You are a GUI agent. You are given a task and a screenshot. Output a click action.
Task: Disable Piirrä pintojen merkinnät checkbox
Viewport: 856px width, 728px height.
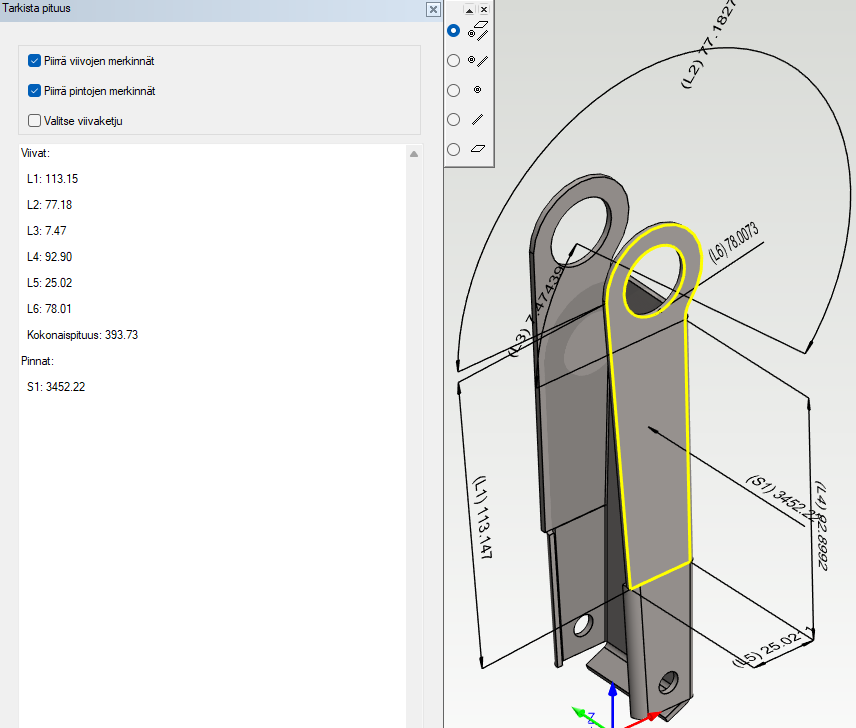click(35, 91)
